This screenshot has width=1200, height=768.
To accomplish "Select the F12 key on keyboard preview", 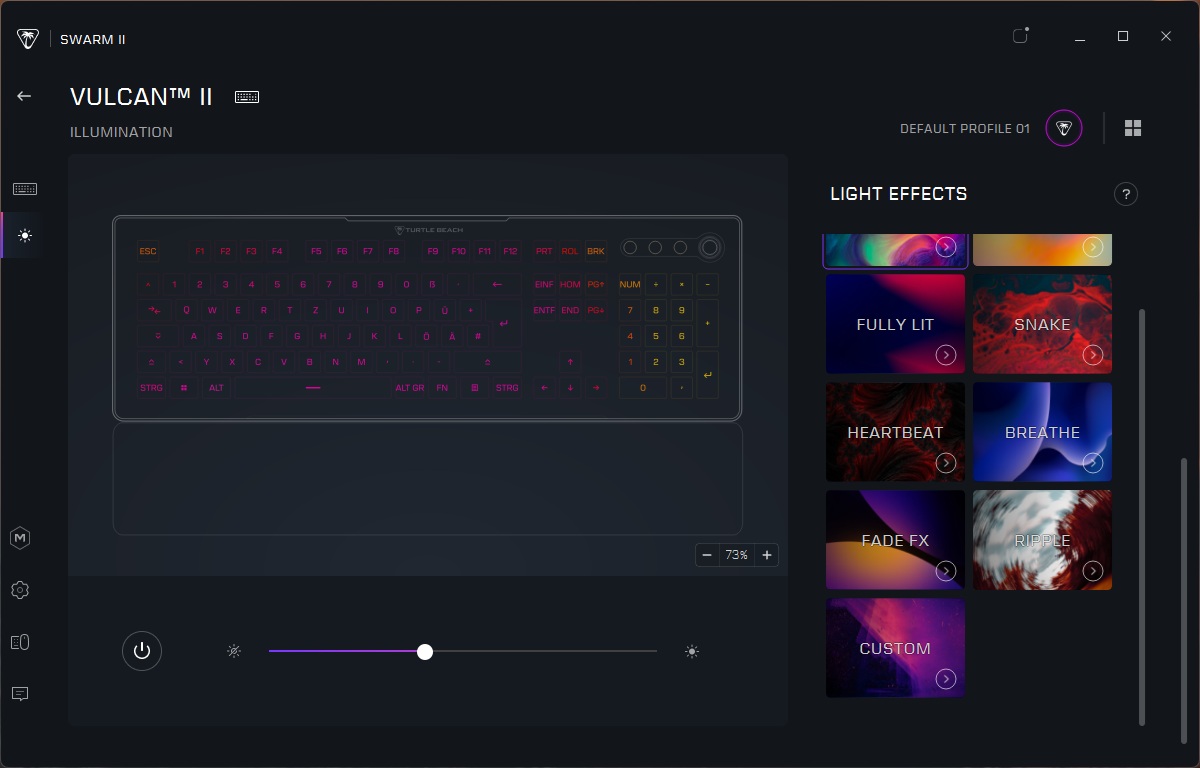I will pos(510,251).
